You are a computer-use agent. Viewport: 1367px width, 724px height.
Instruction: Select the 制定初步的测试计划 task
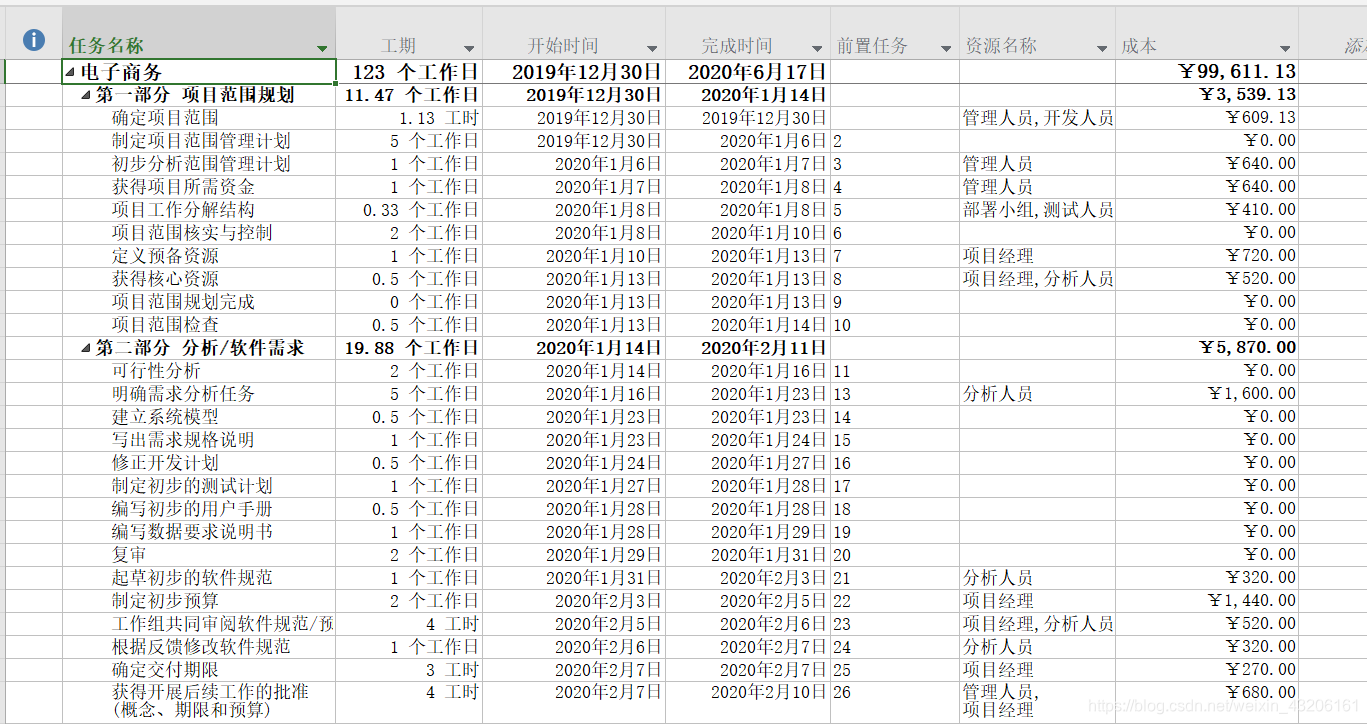(x=192, y=486)
